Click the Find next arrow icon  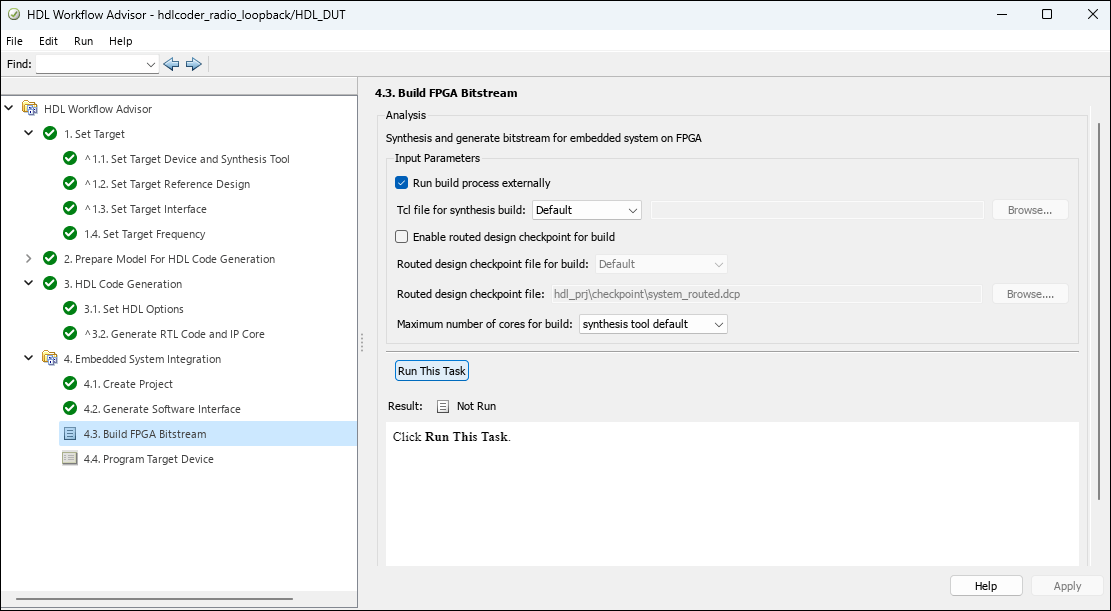click(x=194, y=64)
